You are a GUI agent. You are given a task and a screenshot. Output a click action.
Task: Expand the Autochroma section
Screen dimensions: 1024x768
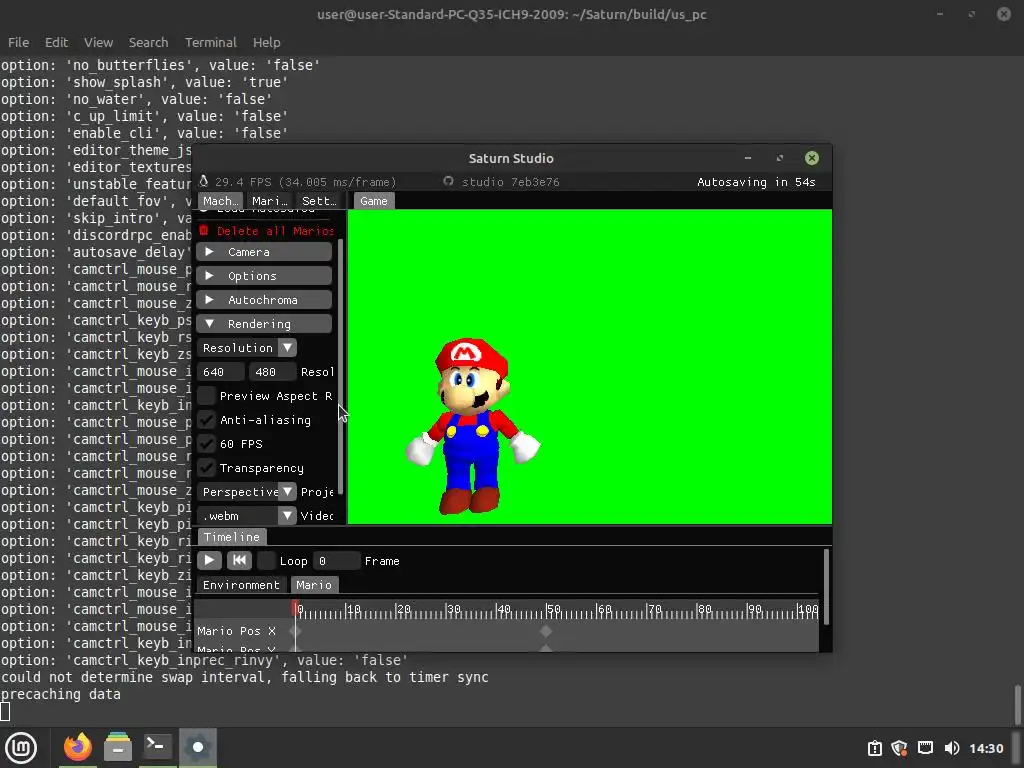click(x=264, y=300)
